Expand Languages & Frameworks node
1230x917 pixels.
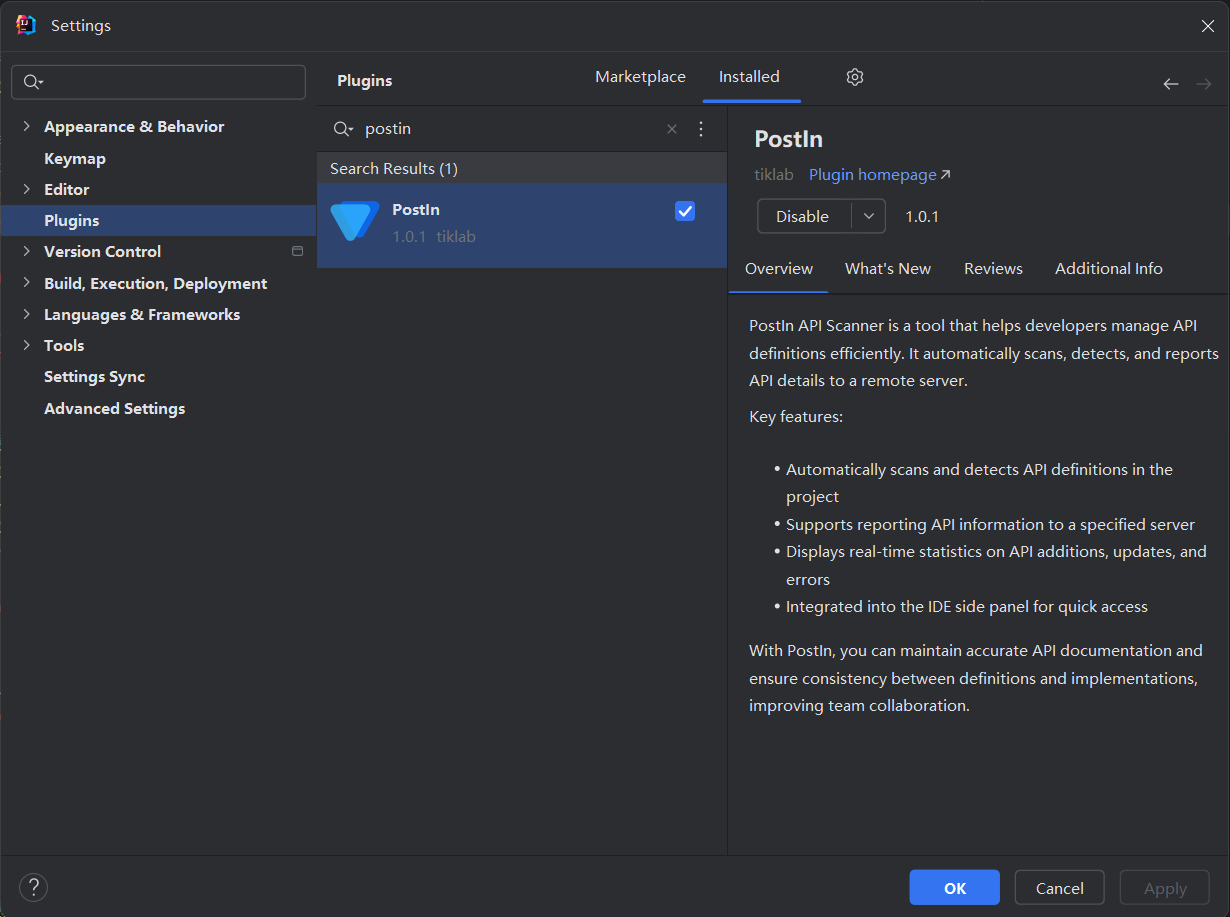tap(27, 314)
